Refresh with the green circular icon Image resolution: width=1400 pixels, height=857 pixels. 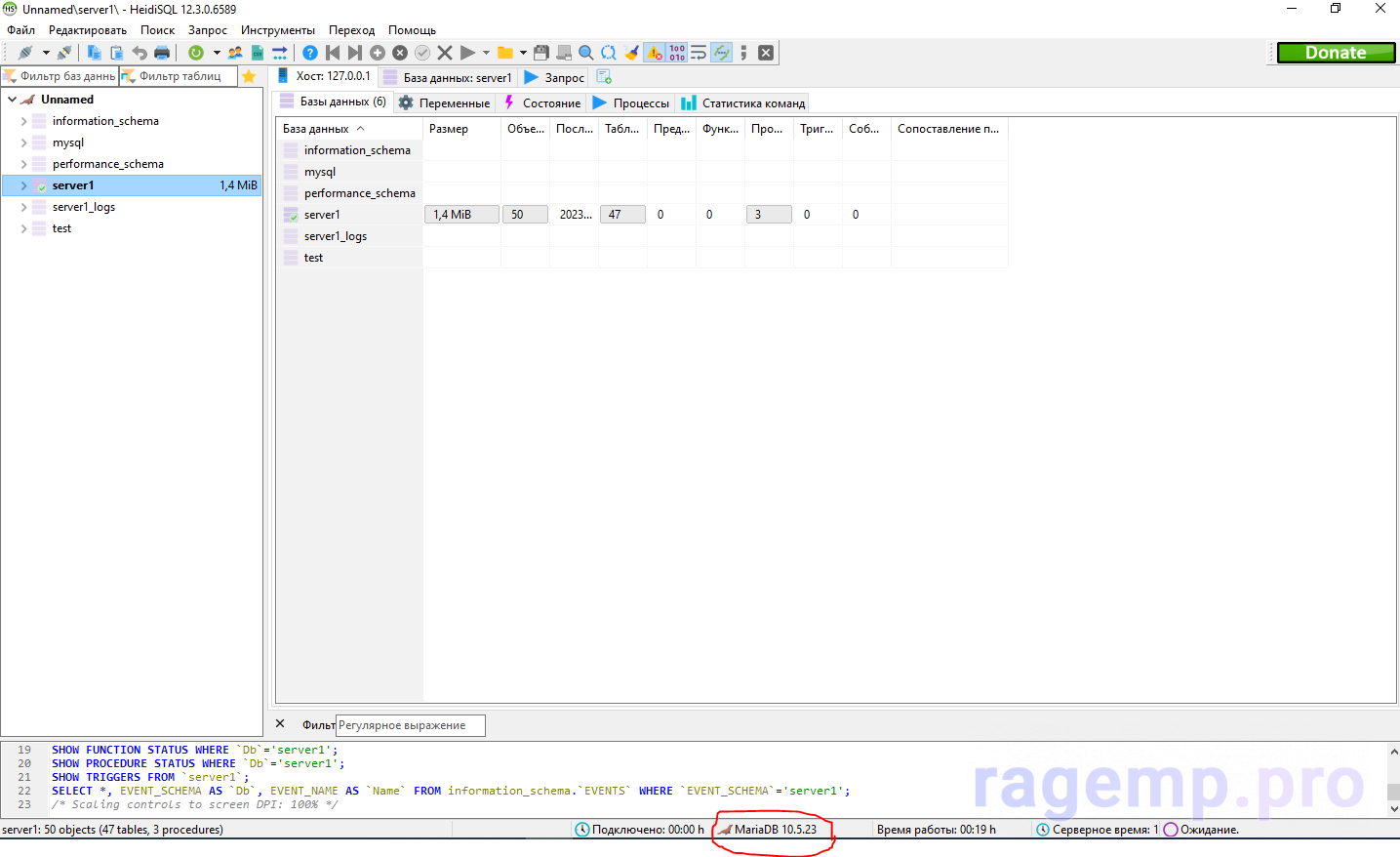(196, 53)
